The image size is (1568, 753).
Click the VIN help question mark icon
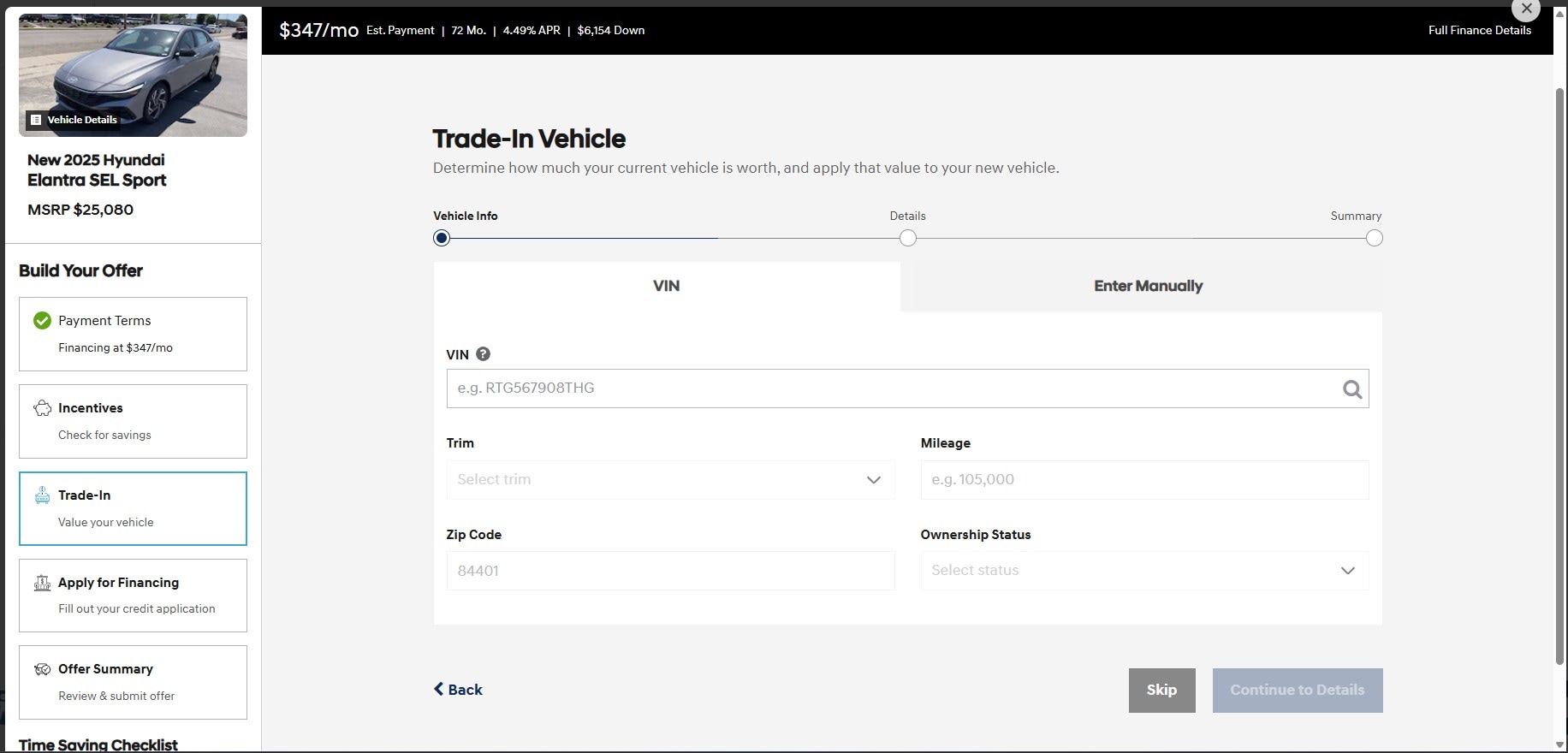tap(483, 354)
